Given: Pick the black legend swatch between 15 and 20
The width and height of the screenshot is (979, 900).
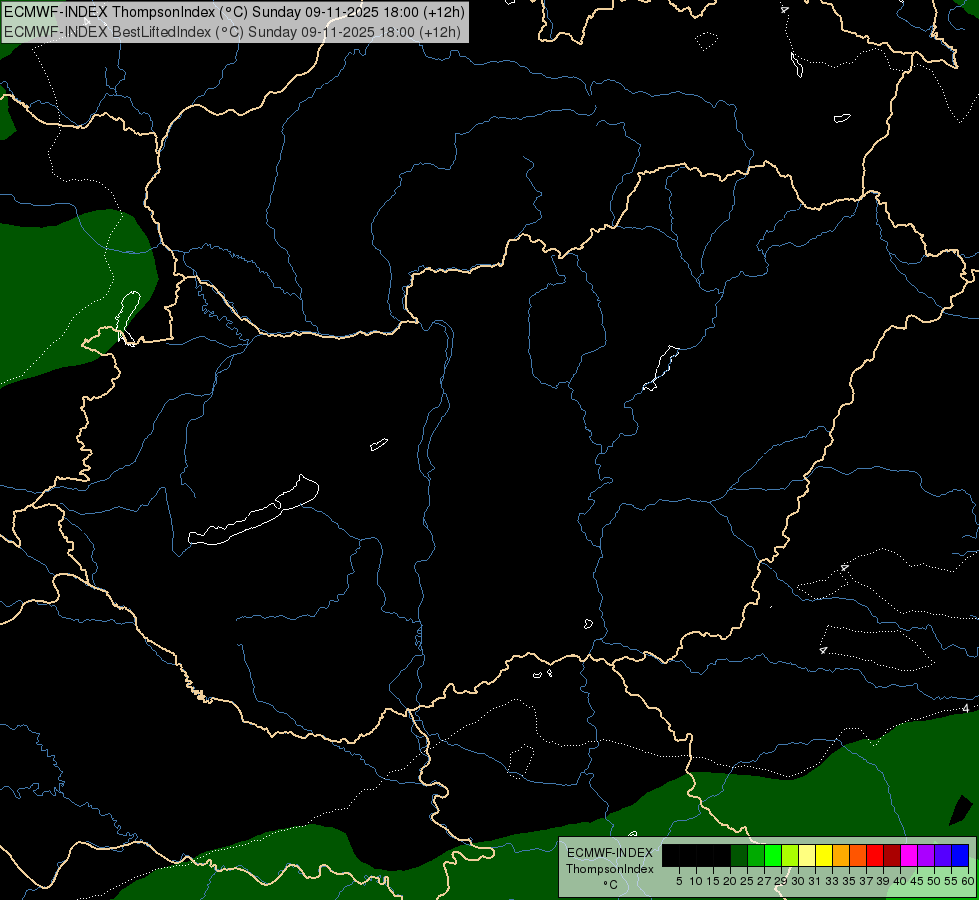Looking at the screenshot, I should coord(722,855).
